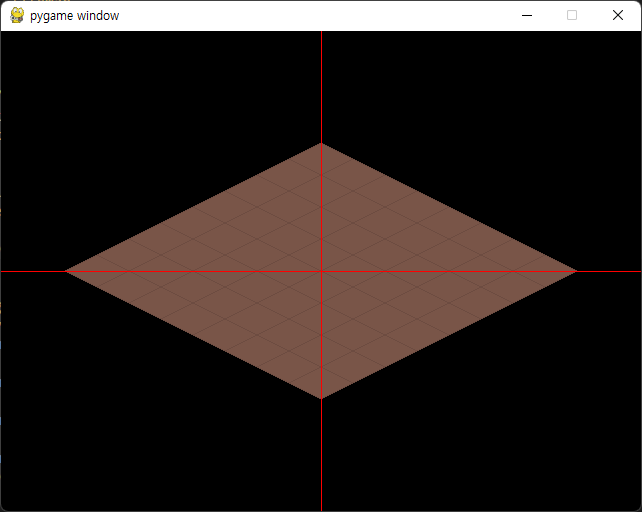
Task: Click the top vertex of the brown diamond
Action: (321, 143)
